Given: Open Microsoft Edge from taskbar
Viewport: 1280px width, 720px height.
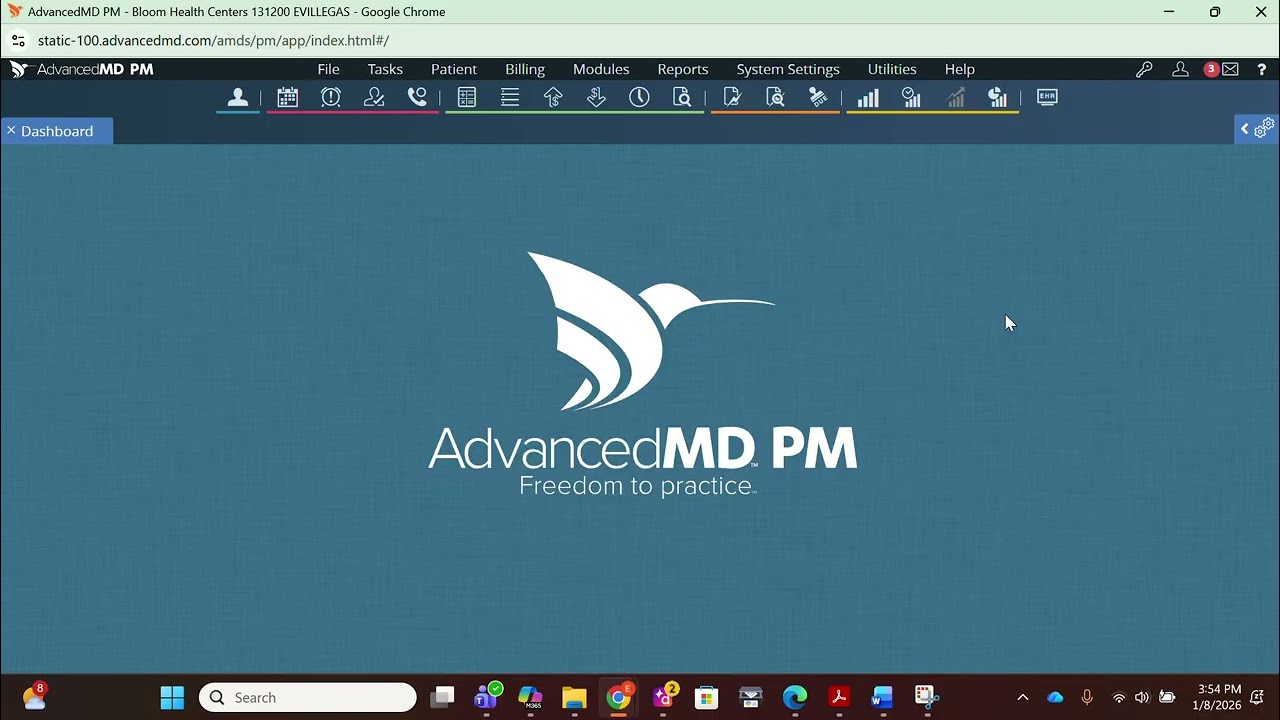Looking at the screenshot, I should (795, 697).
